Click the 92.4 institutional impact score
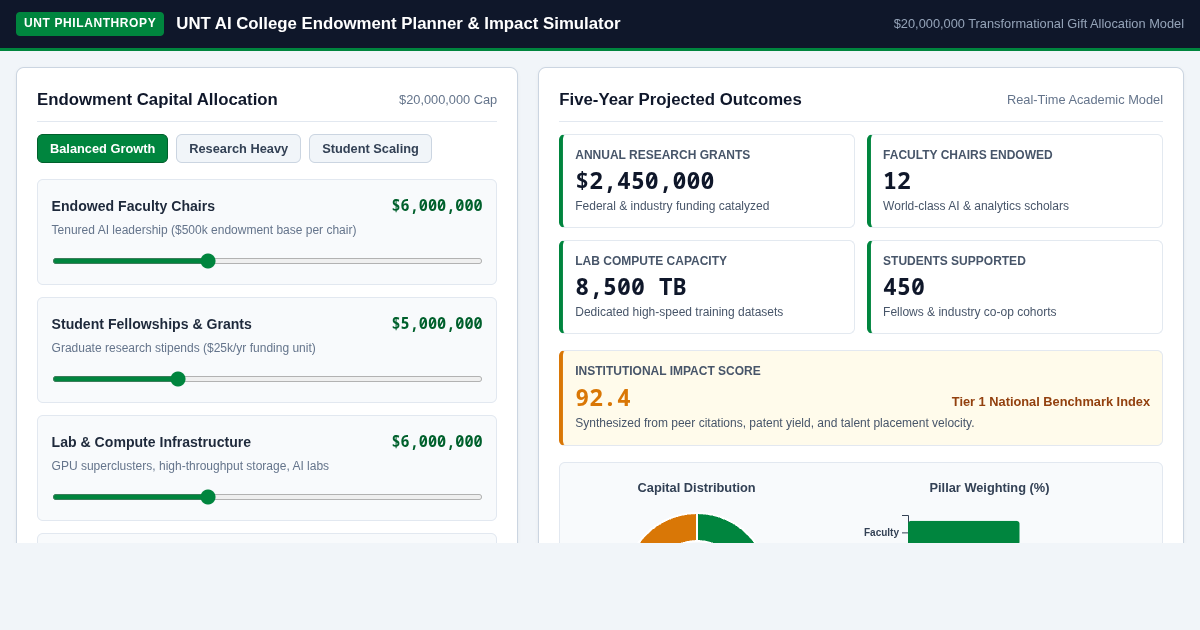Image resolution: width=1200 pixels, height=630 pixels. tap(603, 398)
